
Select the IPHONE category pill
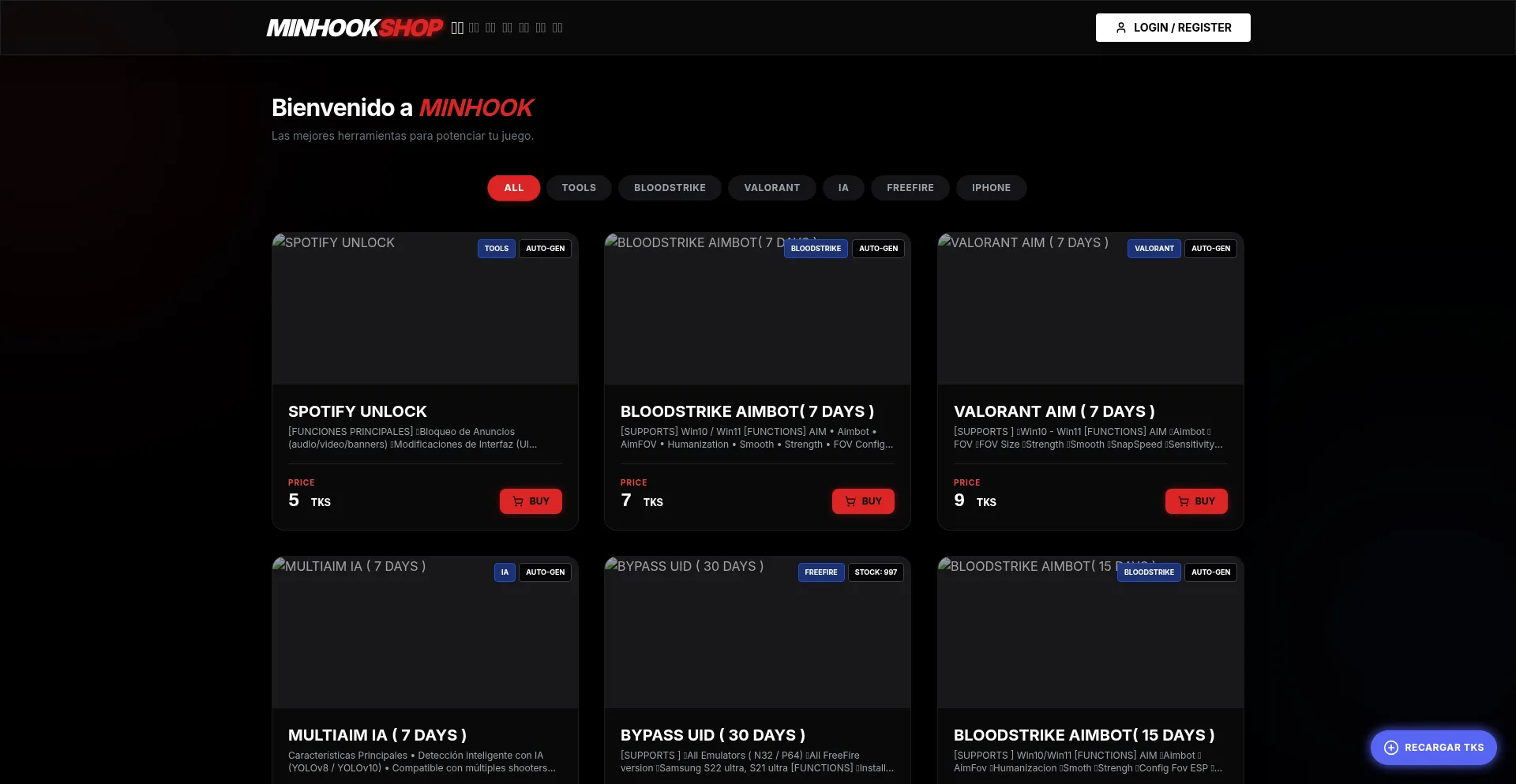tap(991, 188)
